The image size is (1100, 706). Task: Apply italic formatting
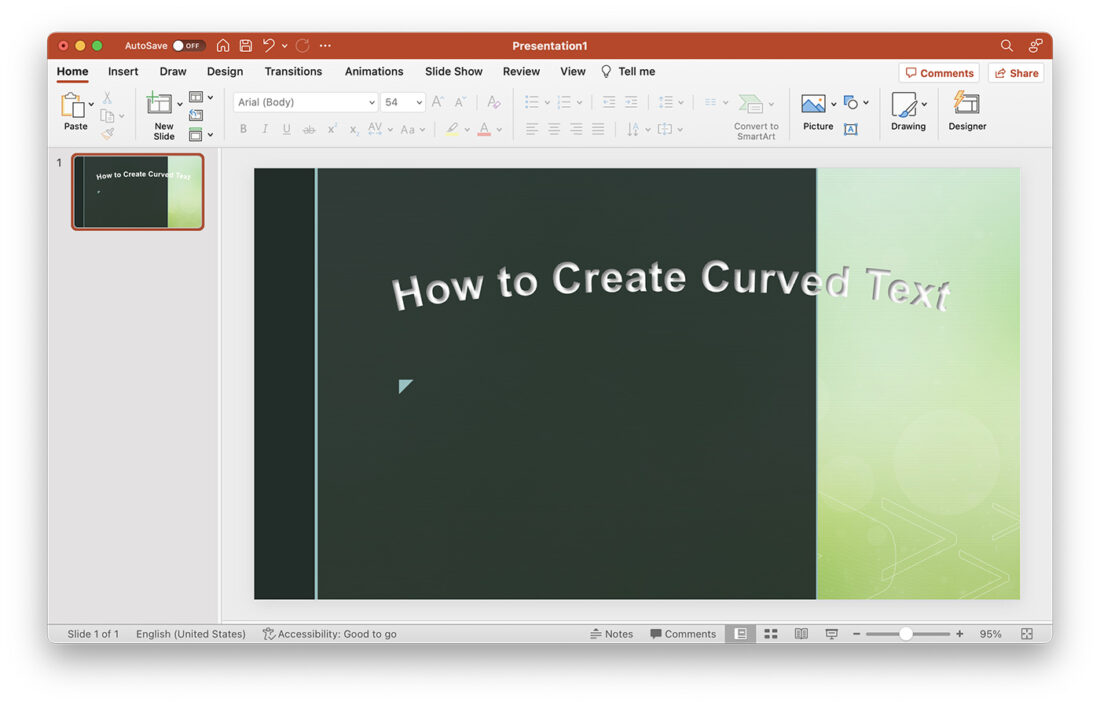pos(265,129)
